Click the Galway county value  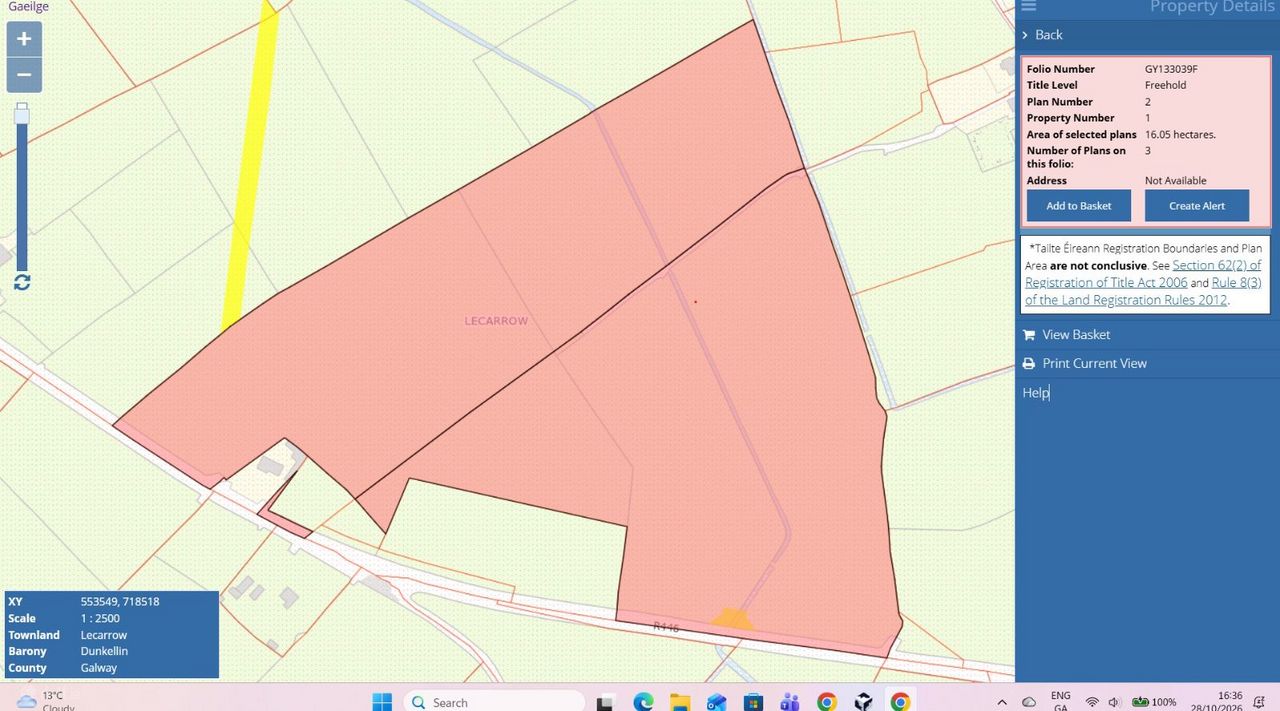(x=99, y=668)
